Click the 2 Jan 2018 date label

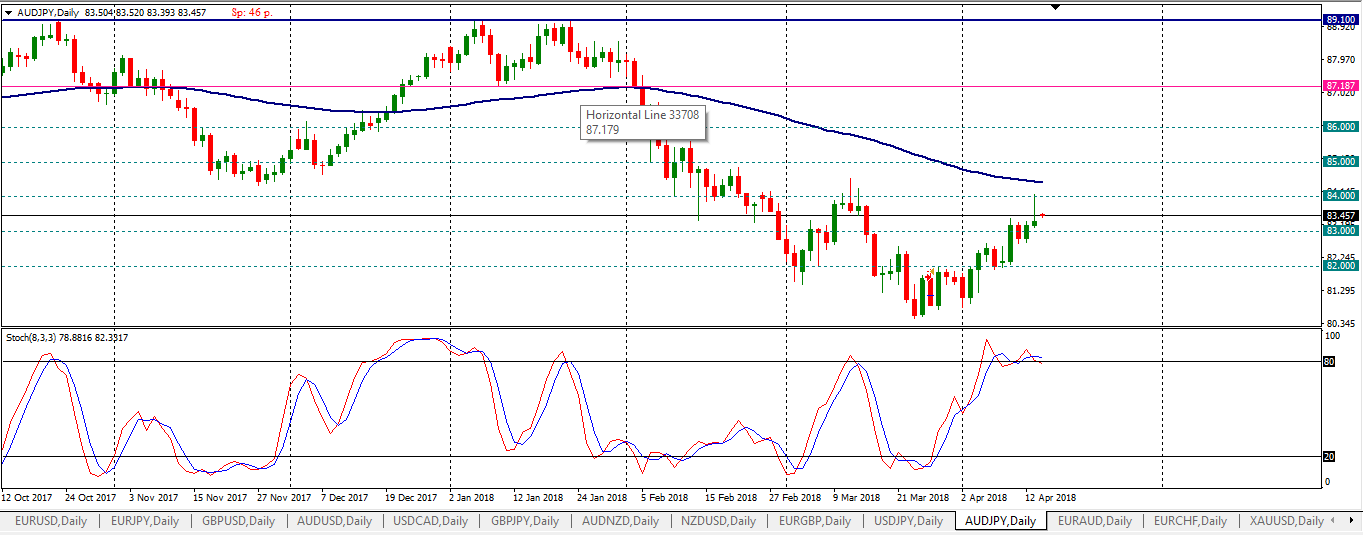[472, 497]
